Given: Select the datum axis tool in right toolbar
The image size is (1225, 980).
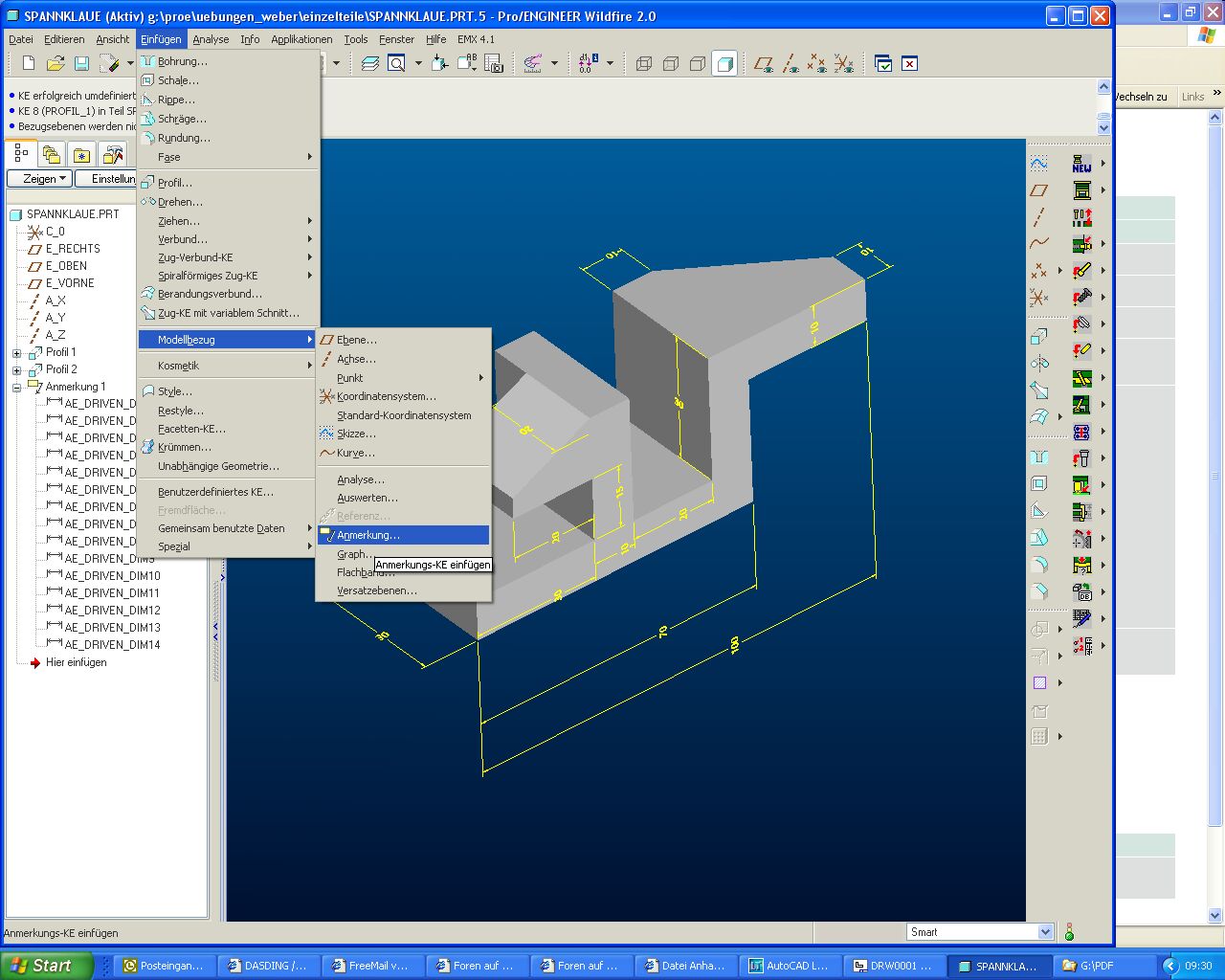Looking at the screenshot, I should tap(1039, 217).
